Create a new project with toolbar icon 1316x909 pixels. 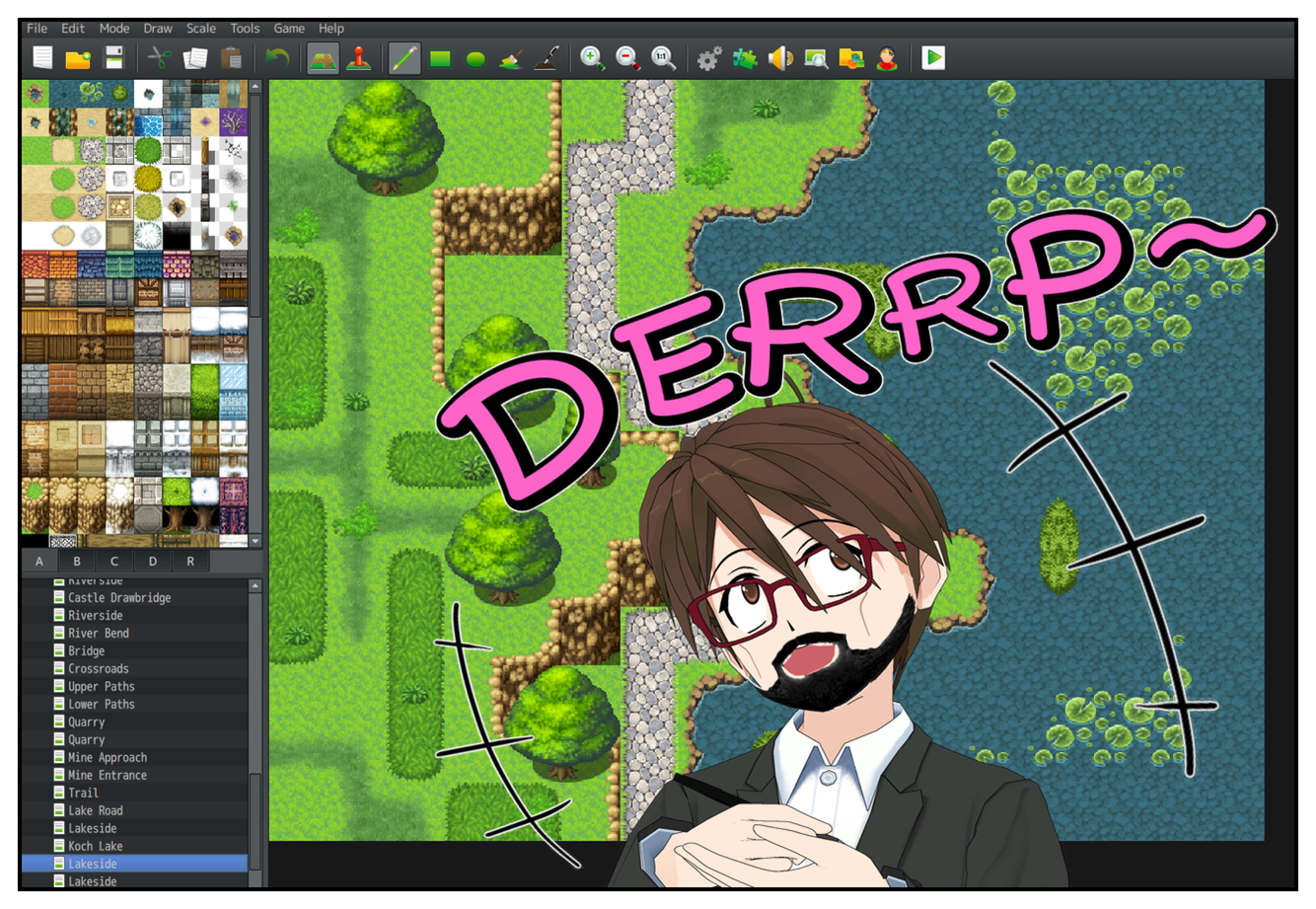42,58
